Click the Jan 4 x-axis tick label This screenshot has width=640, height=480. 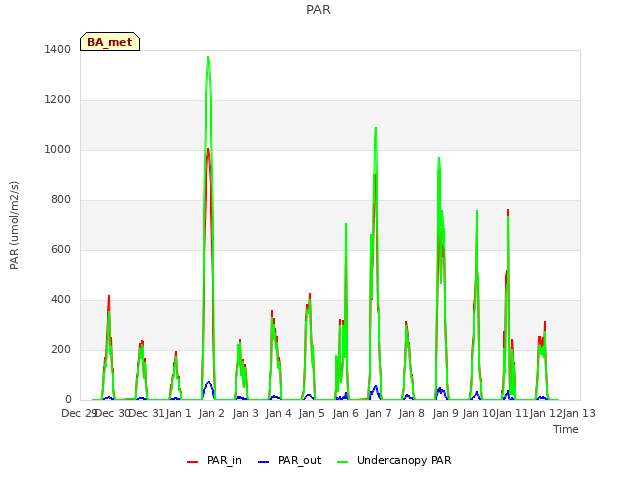278,413
